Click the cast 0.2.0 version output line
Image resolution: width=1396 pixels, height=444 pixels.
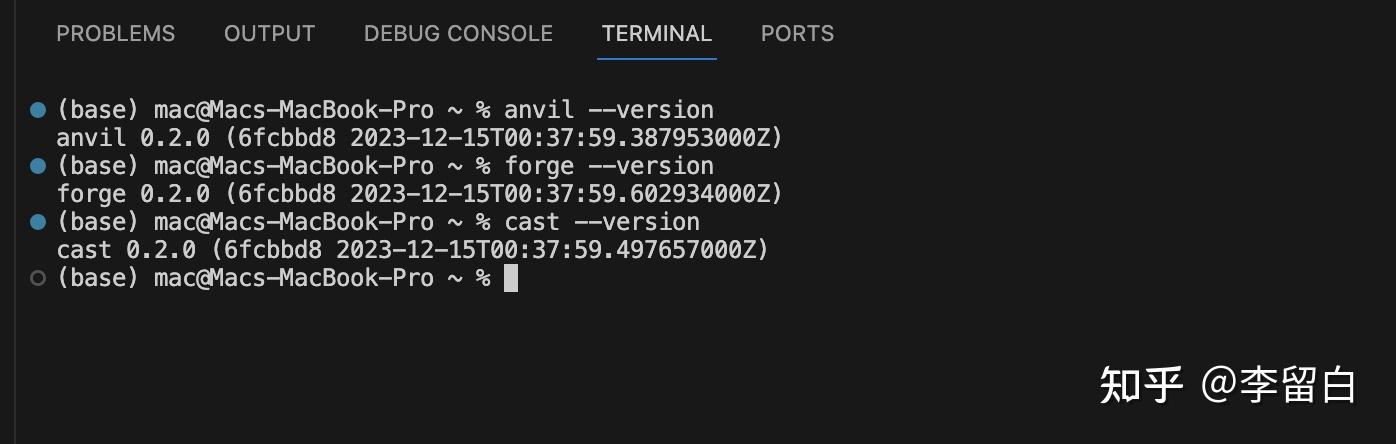click(x=412, y=249)
